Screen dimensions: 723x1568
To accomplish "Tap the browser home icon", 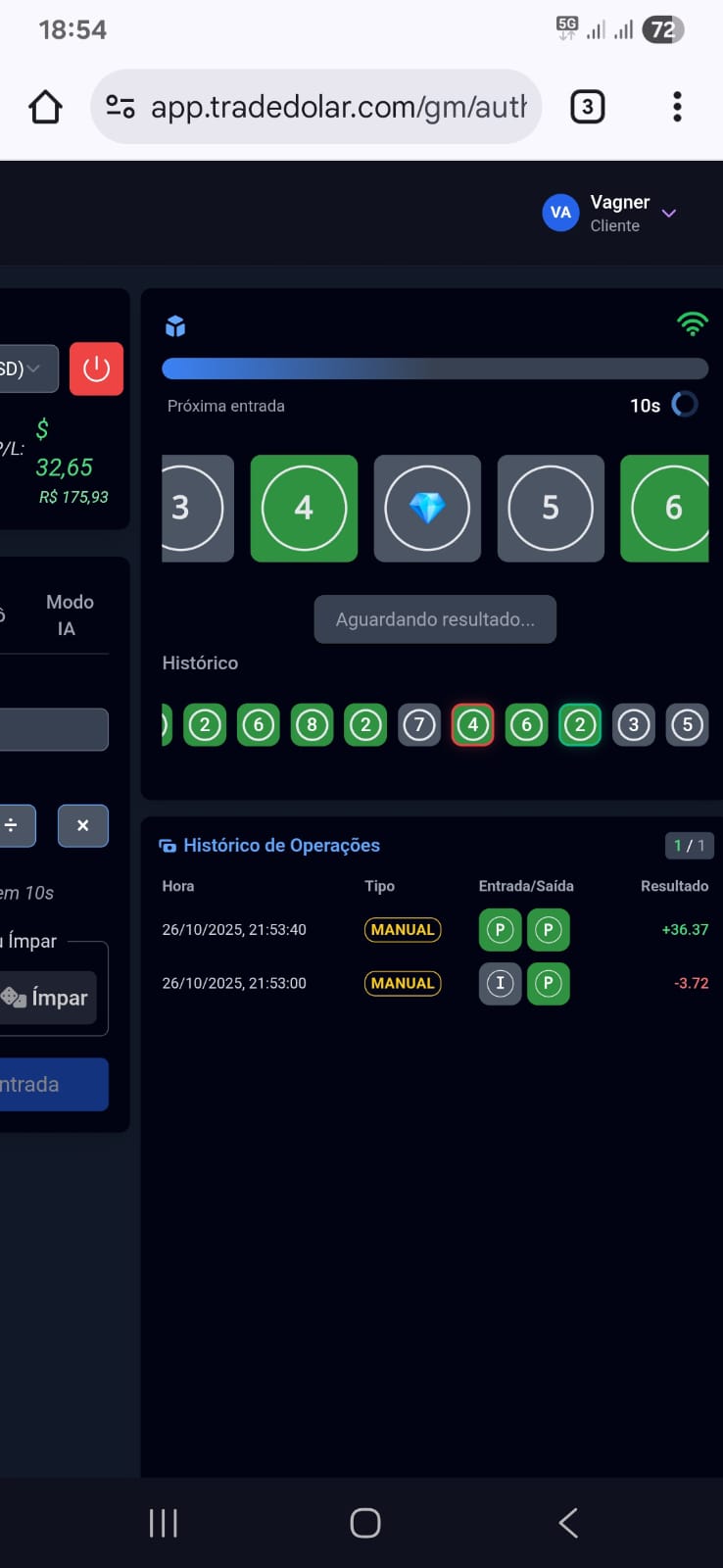I will [45, 107].
